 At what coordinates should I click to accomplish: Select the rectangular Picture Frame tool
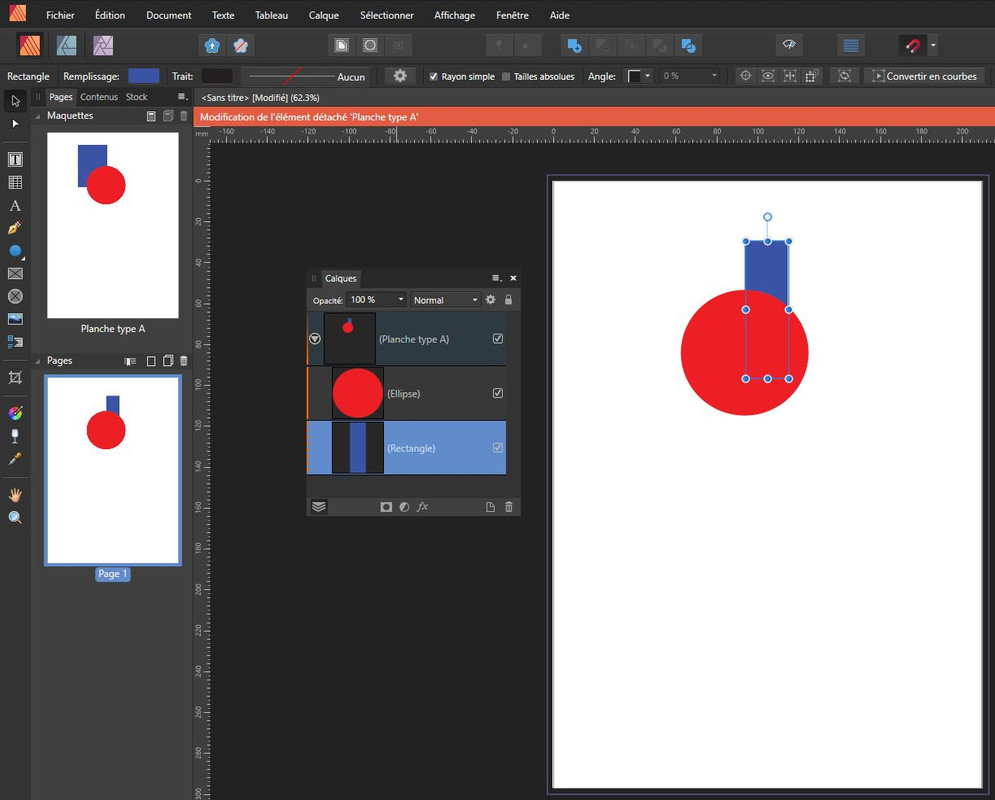point(15,273)
